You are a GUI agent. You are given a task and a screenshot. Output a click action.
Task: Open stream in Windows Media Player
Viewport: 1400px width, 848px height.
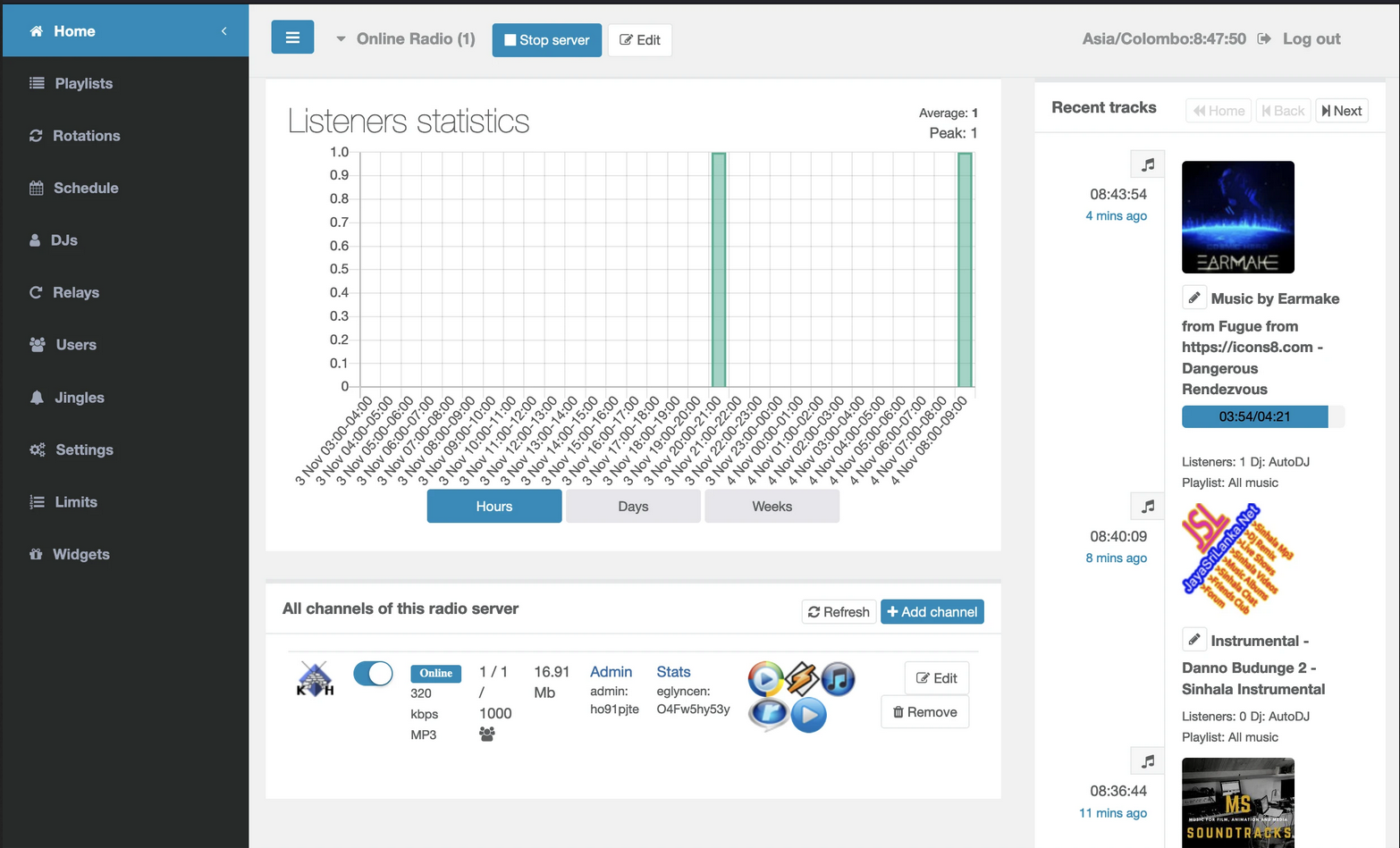coord(765,679)
